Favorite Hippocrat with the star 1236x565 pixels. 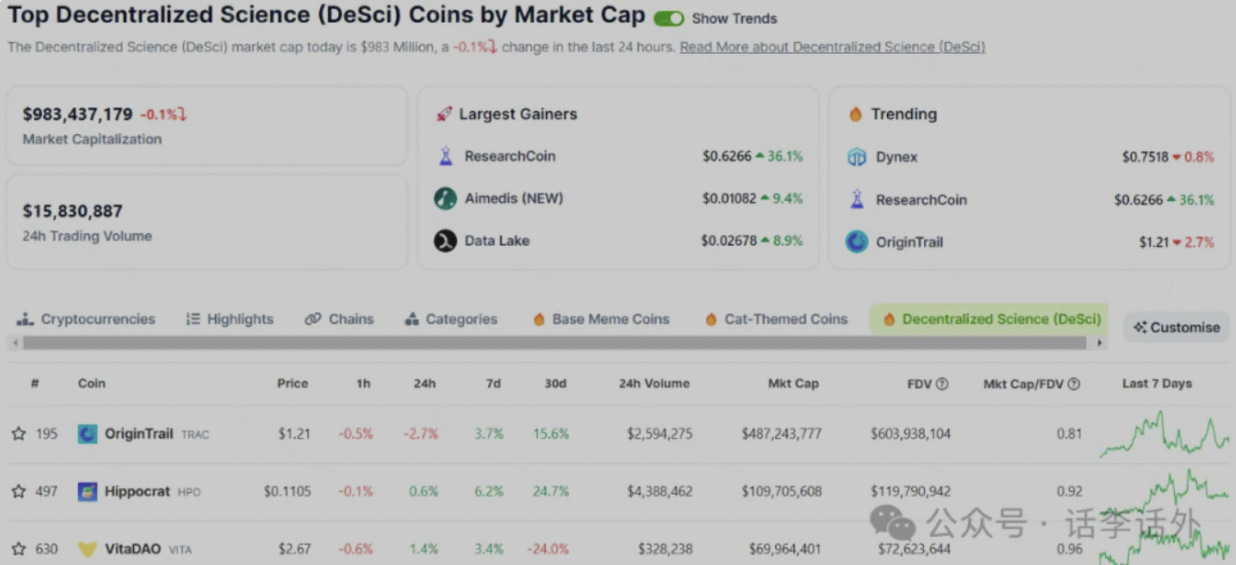[x=18, y=492]
